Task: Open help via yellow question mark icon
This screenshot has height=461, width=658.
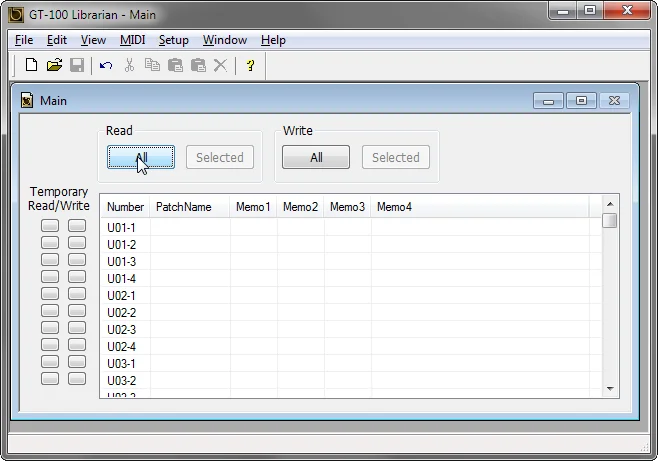Action: pyautogui.click(x=250, y=65)
